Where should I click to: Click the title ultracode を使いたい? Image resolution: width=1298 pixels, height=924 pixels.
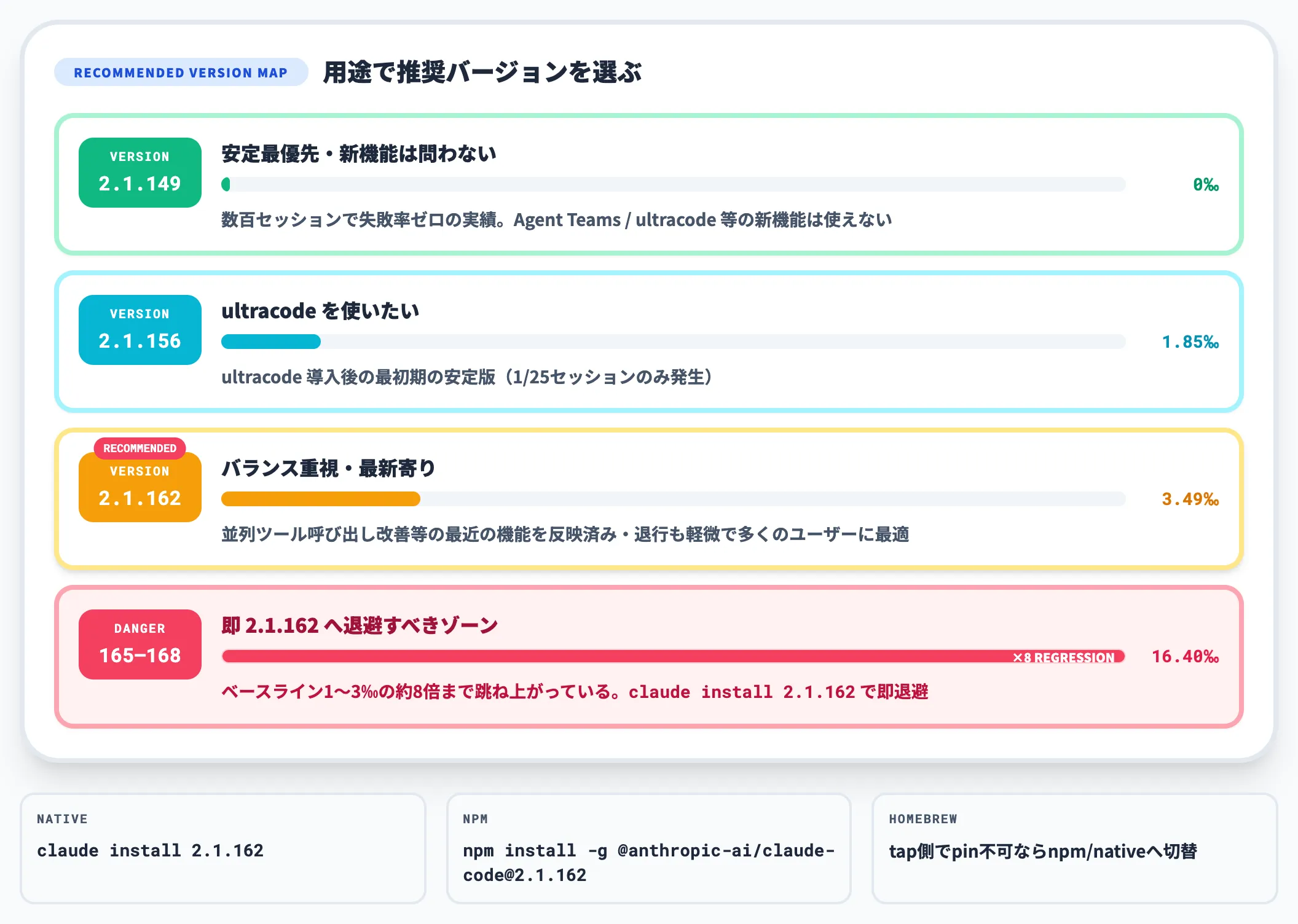point(320,311)
